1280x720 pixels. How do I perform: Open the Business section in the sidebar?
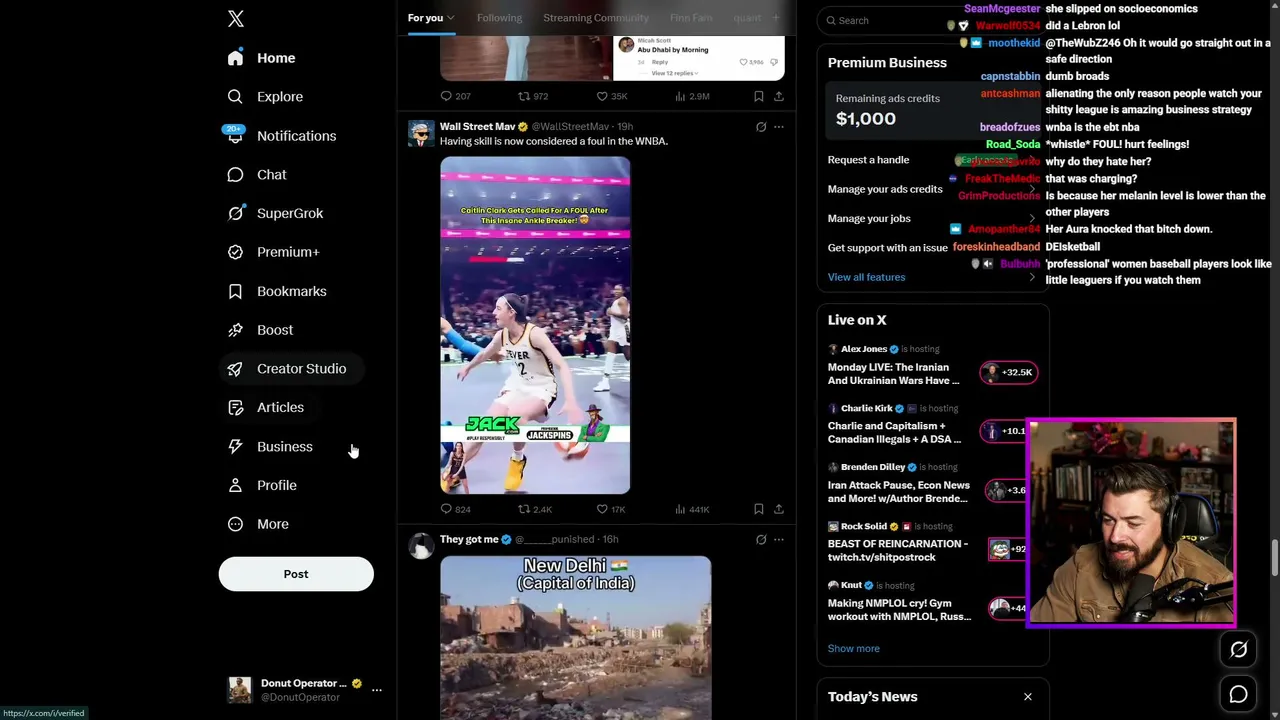pos(270,447)
